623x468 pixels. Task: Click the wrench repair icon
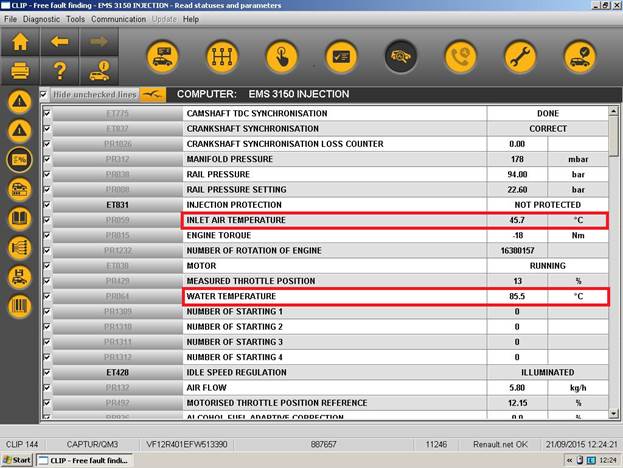[x=520, y=56]
